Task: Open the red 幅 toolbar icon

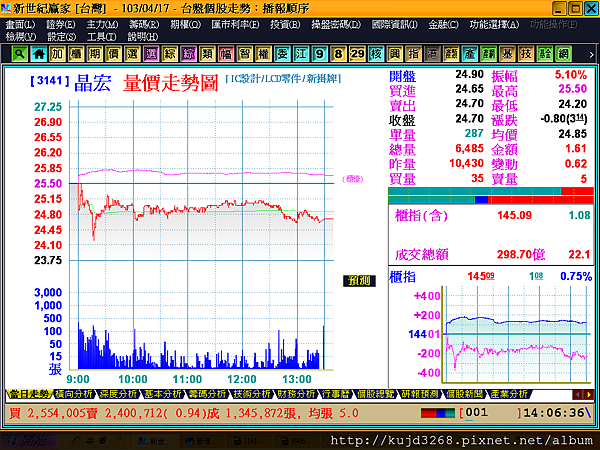Action: coord(226,54)
